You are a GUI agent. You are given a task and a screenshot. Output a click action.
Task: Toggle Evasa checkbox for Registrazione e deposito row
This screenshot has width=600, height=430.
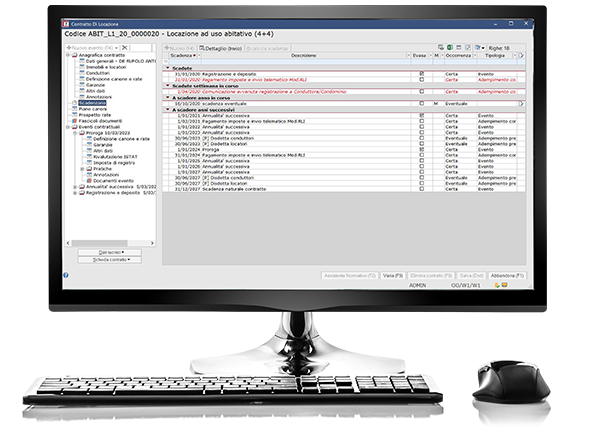(422, 74)
